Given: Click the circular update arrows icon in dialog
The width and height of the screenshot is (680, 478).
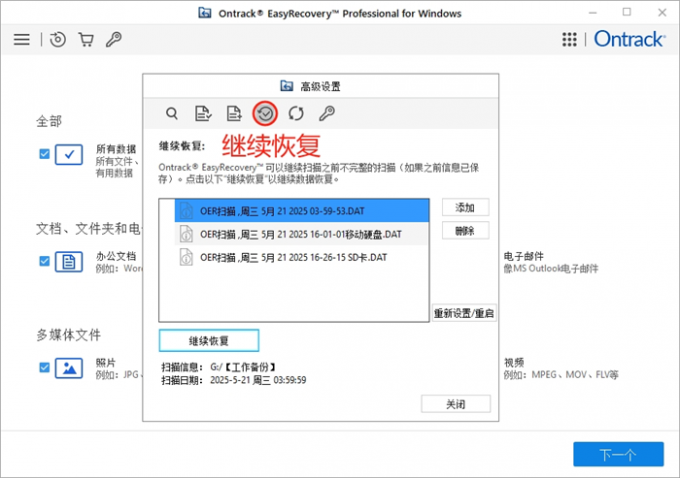Looking at the screenshot, I should 296,114.
